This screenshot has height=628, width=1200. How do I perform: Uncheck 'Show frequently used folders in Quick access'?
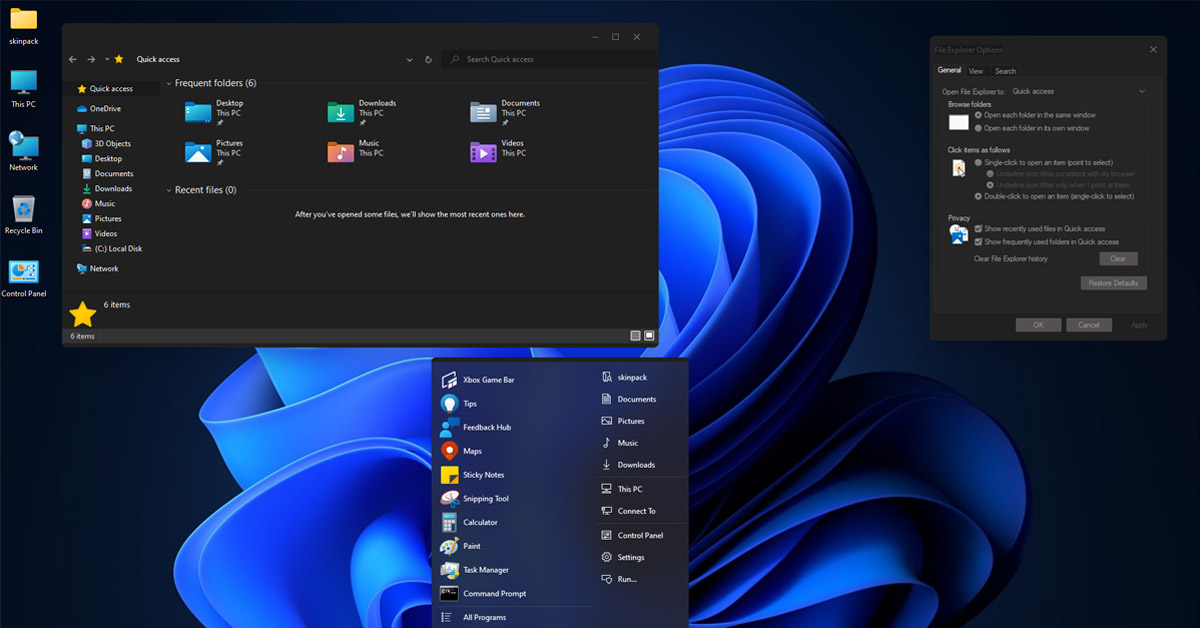979,242
